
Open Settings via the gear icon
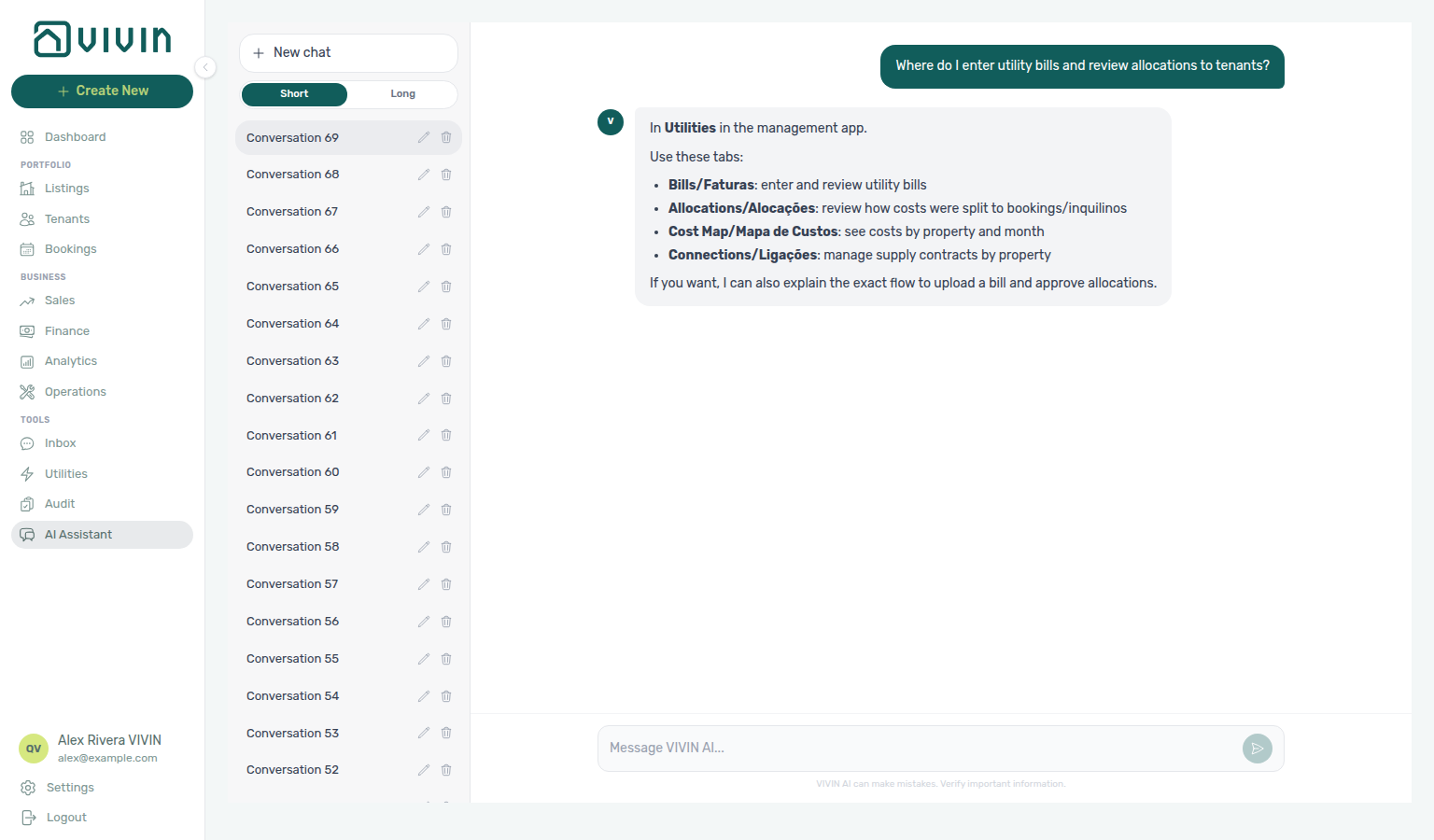click(28, 788)
